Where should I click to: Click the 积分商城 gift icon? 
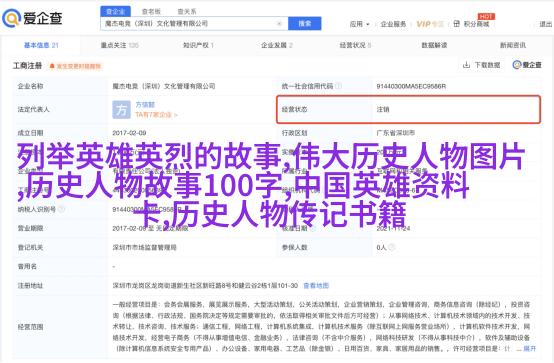tap(456, 24)
